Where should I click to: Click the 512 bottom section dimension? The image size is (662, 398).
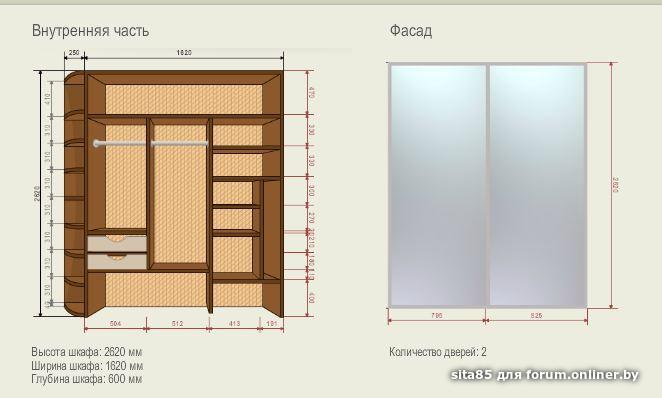point(177,324)
